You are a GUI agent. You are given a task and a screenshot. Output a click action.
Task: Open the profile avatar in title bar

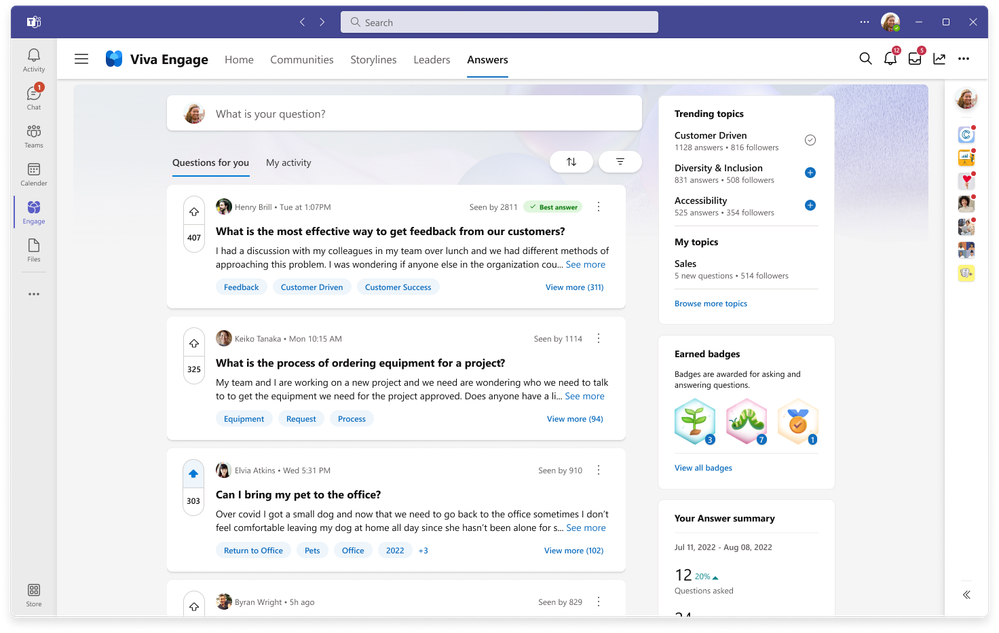(x=890, y=22)
